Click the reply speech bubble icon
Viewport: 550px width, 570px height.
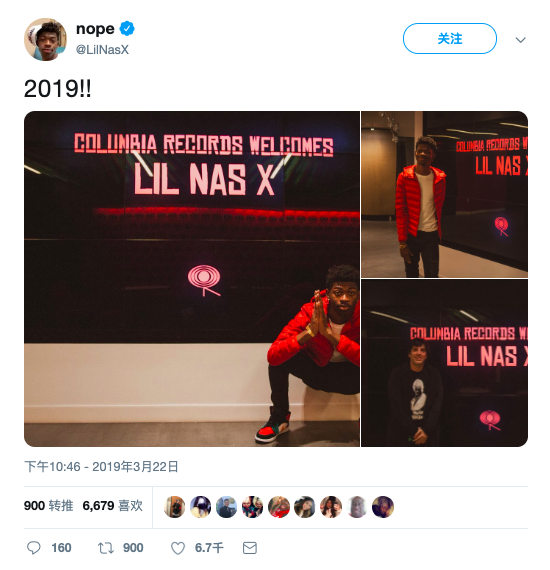click(x=34, y=547)
